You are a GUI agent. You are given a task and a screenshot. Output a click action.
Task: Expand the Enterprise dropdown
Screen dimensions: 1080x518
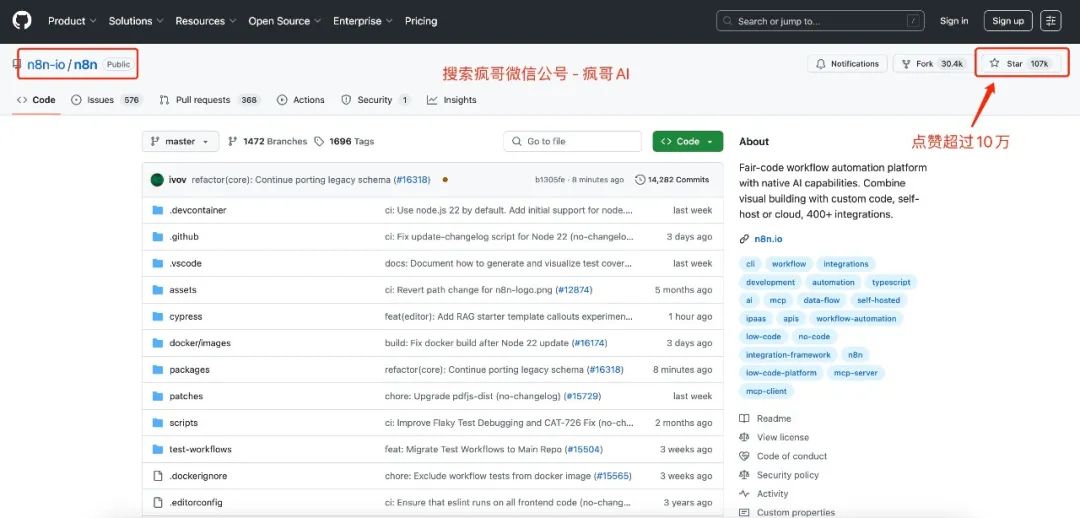(x=363, y=21)
